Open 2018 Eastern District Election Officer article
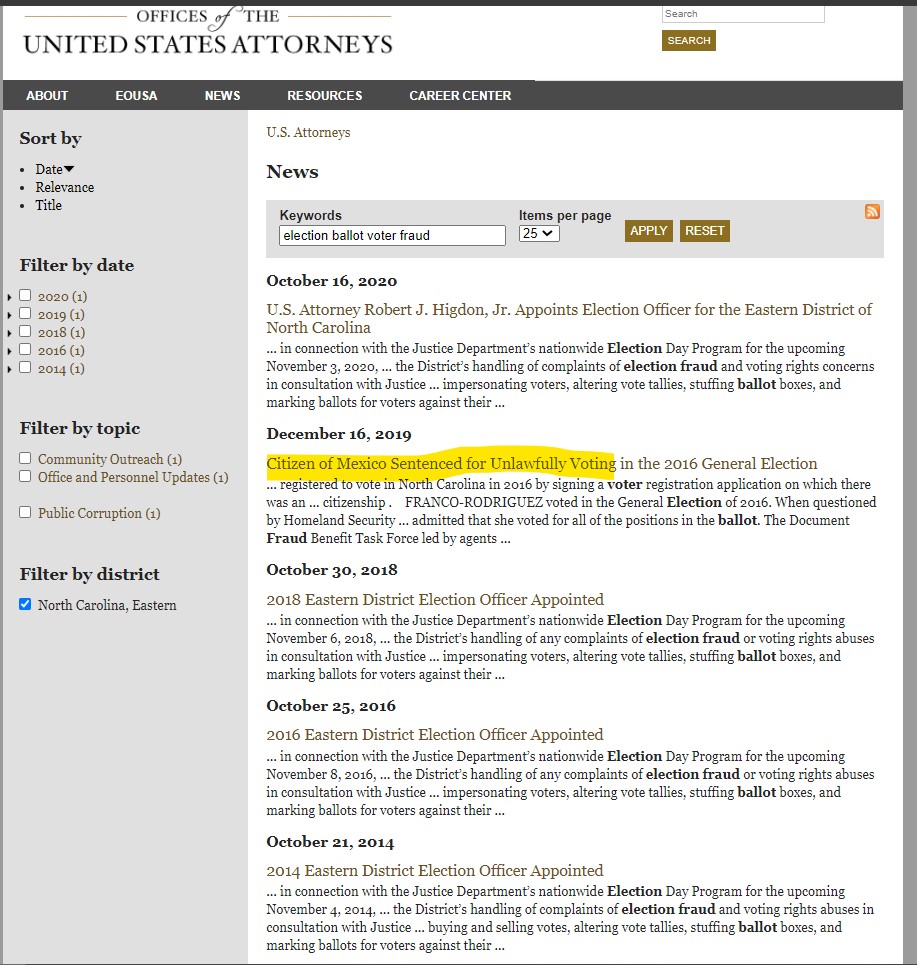The image size is (917, 965). click(x=435, y=599)
